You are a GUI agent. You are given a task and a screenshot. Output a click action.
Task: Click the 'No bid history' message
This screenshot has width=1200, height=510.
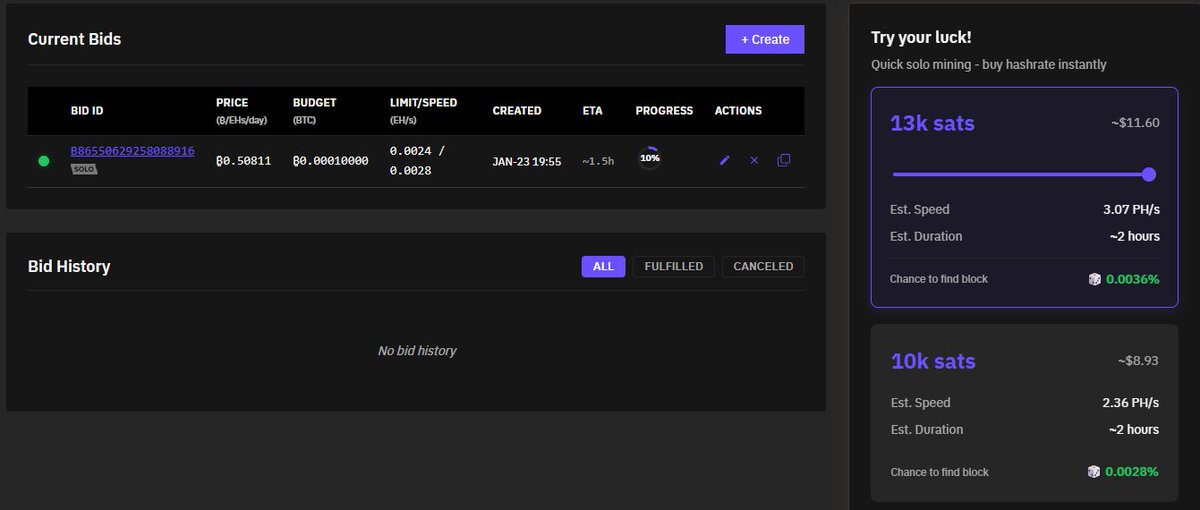point(417,351)
